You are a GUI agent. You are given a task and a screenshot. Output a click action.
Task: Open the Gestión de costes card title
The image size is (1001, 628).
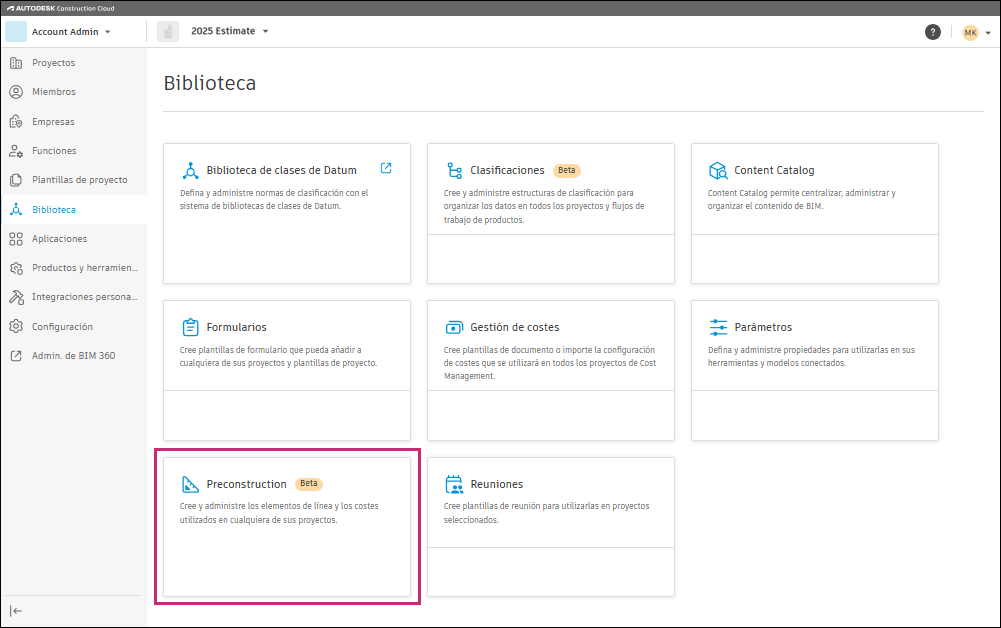(x=515, y=327)
